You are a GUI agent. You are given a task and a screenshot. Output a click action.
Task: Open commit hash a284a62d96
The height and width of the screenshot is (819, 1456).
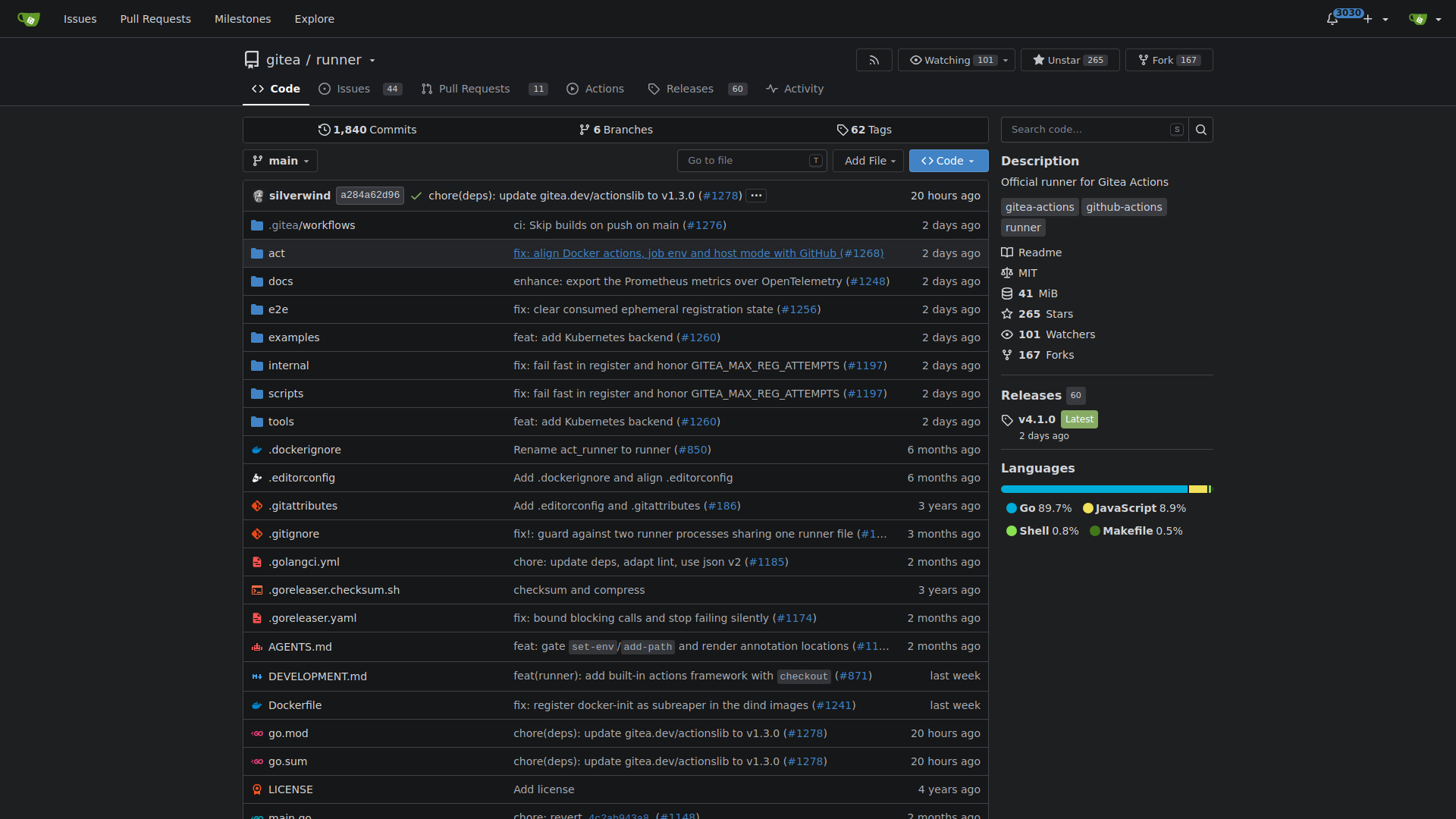tap(370, 195)
